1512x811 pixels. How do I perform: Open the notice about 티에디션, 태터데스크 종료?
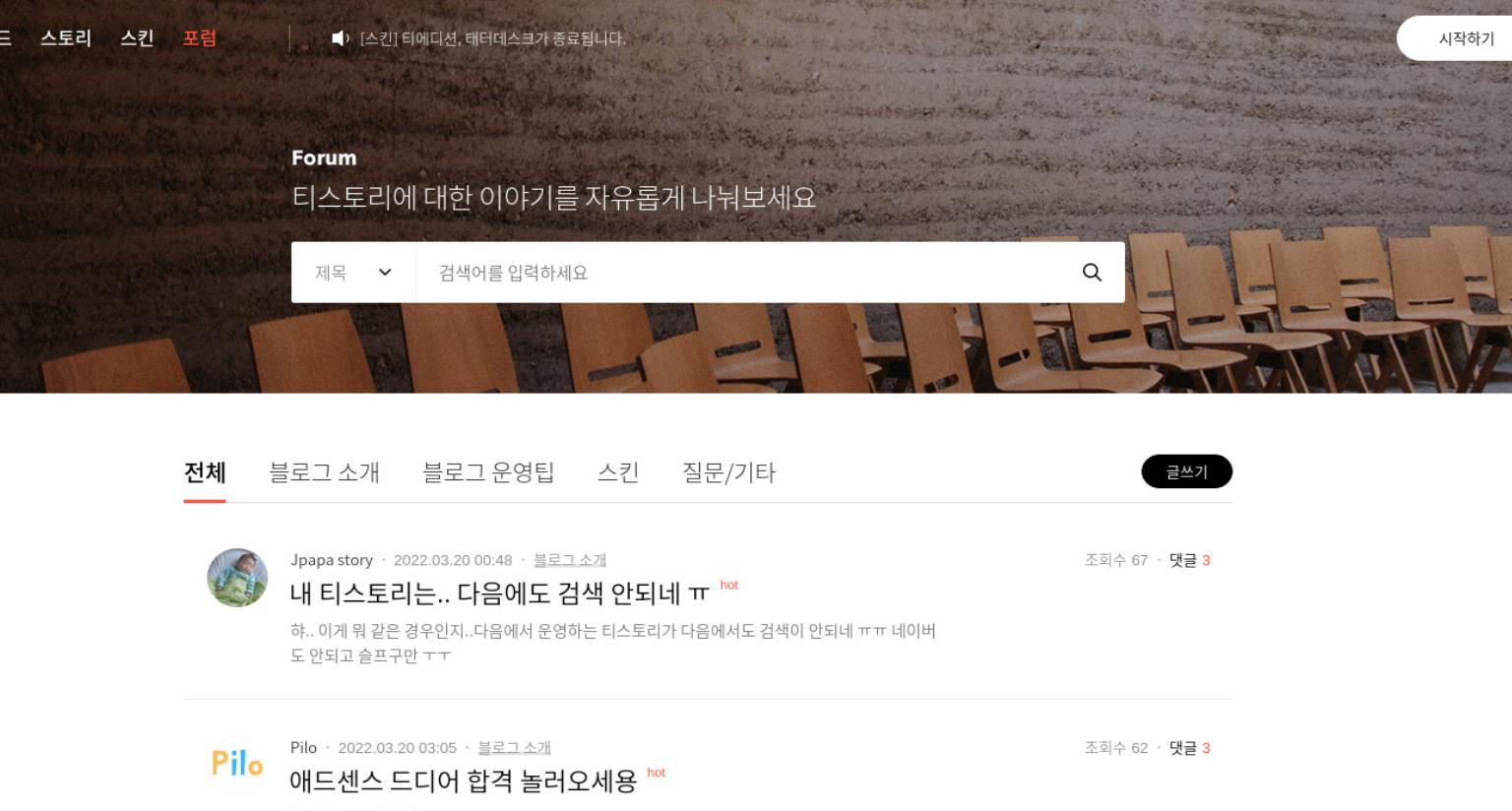click(x=492, y=38)
